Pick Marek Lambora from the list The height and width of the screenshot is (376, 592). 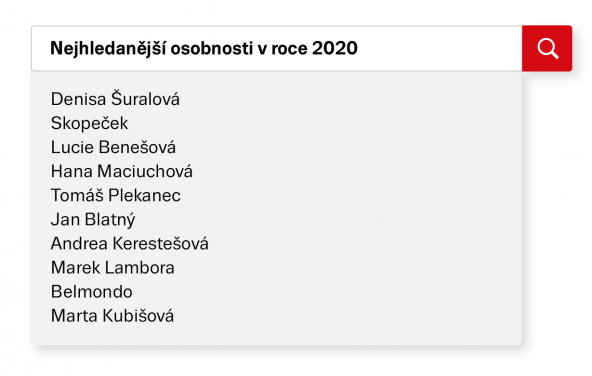click(x=113, y=268)
